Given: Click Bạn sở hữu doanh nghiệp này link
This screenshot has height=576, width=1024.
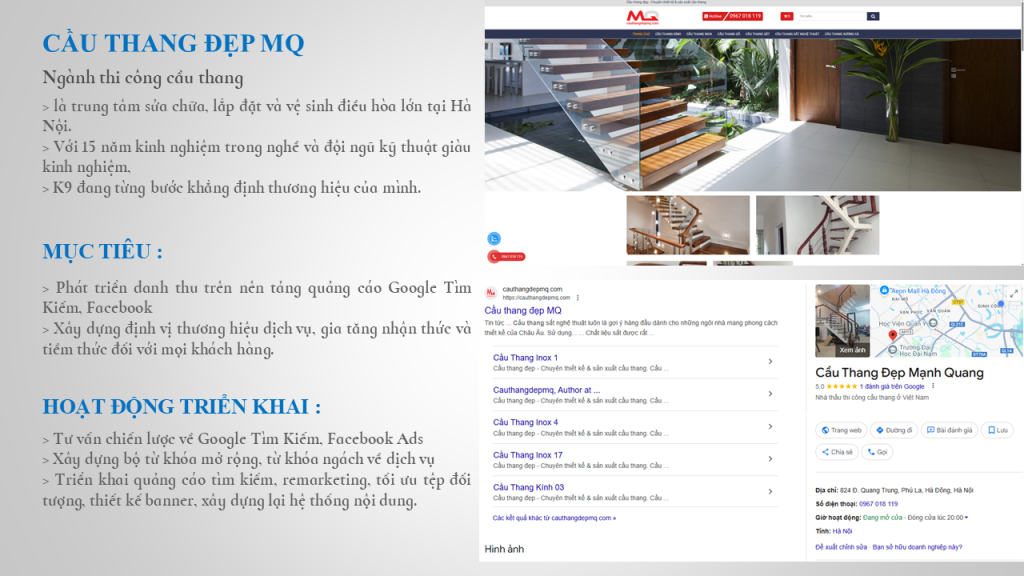Looking at the screenshot, I should click(917, 547).
